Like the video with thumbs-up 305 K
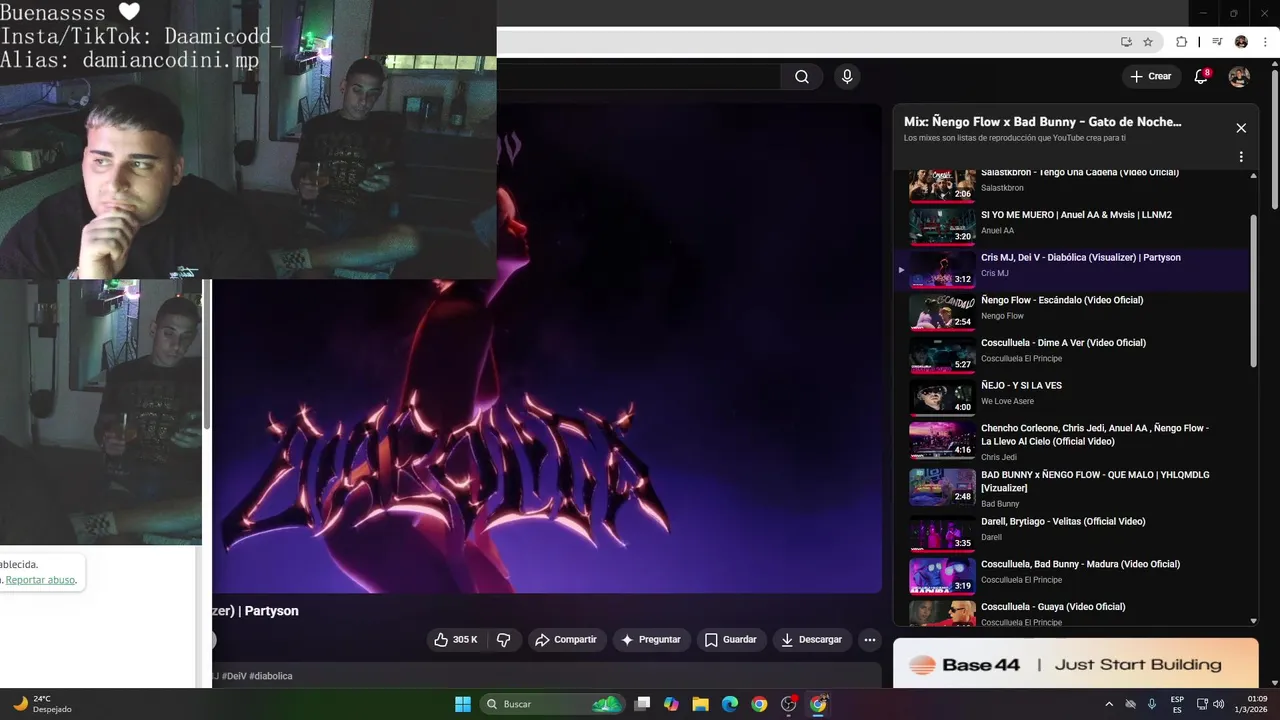 [456, 640]
